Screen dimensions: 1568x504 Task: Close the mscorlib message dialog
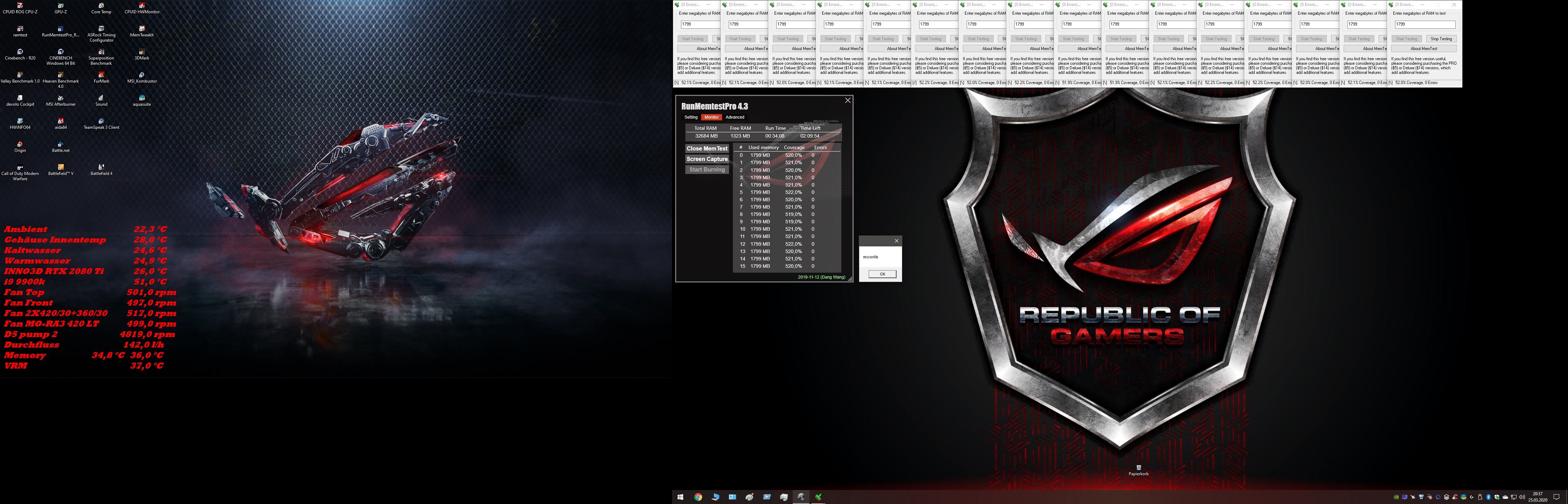click(896, 241)
